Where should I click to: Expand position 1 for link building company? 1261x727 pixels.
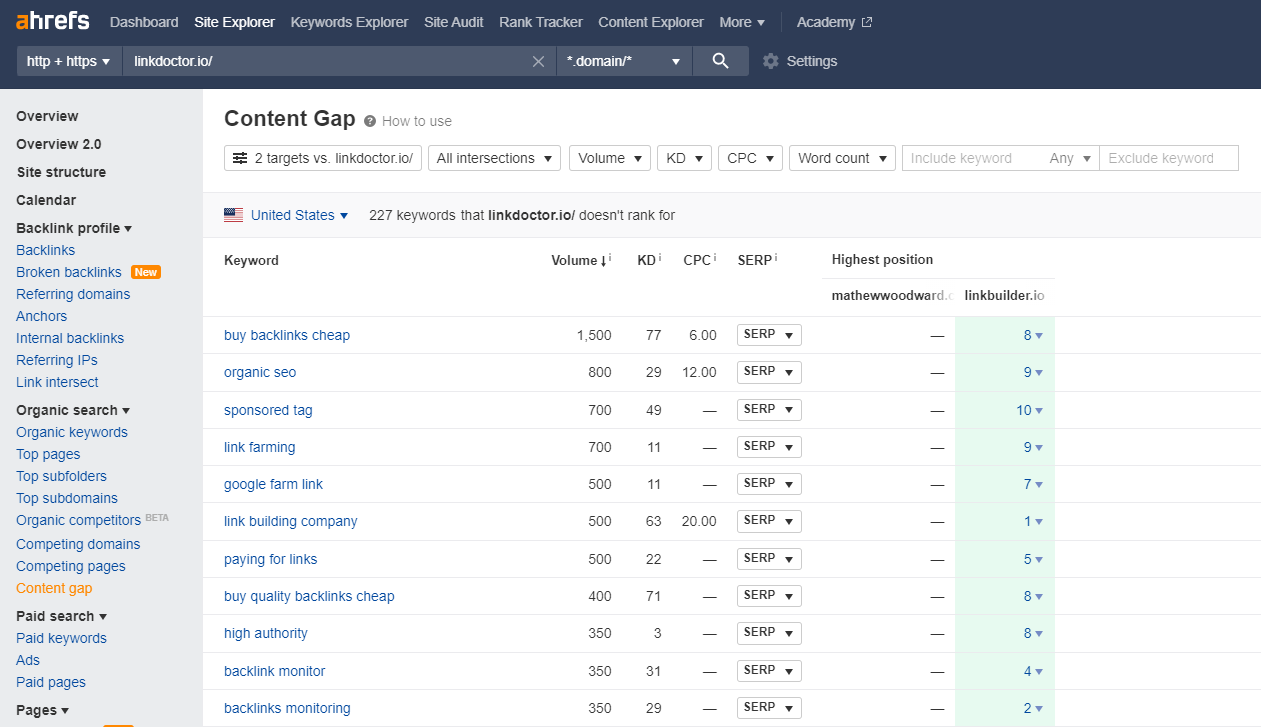pos(1033,521)
